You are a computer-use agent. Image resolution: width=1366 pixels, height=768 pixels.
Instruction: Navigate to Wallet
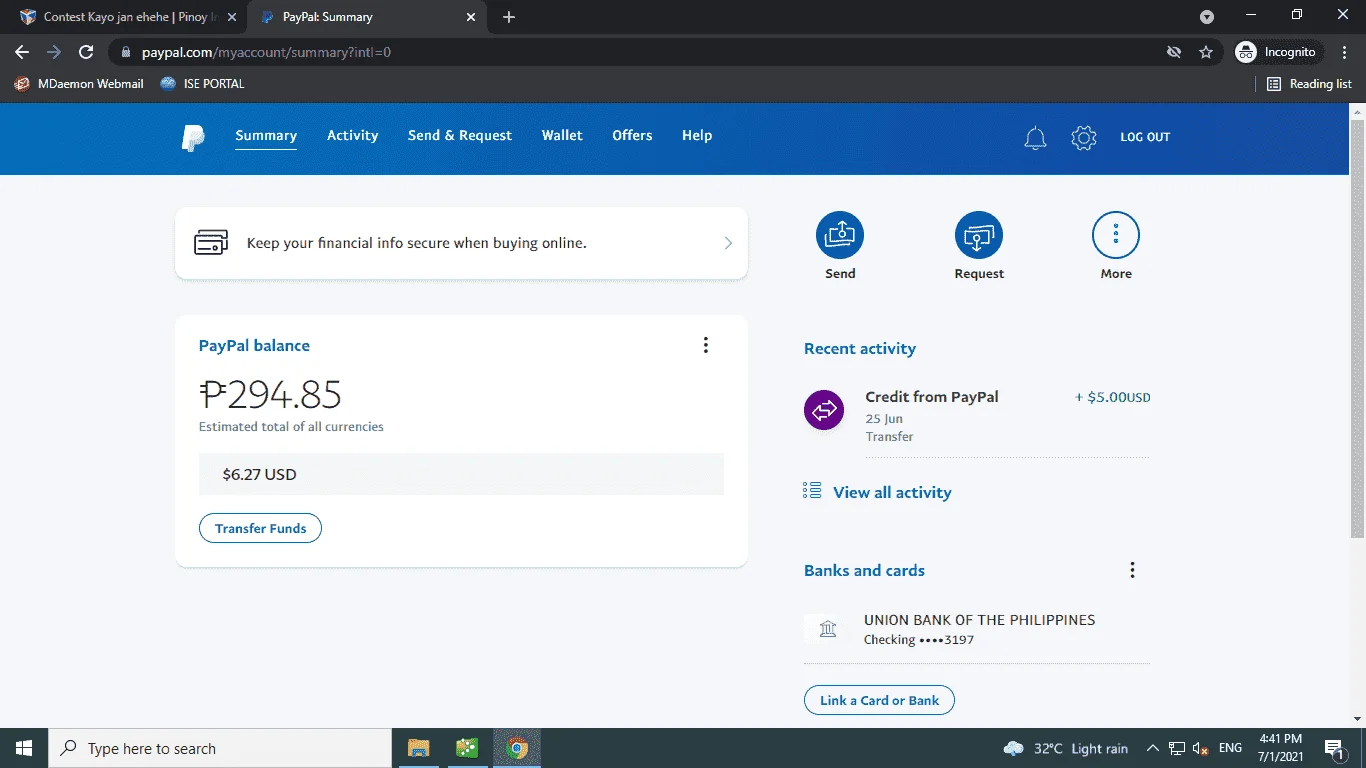coord(562,136)
